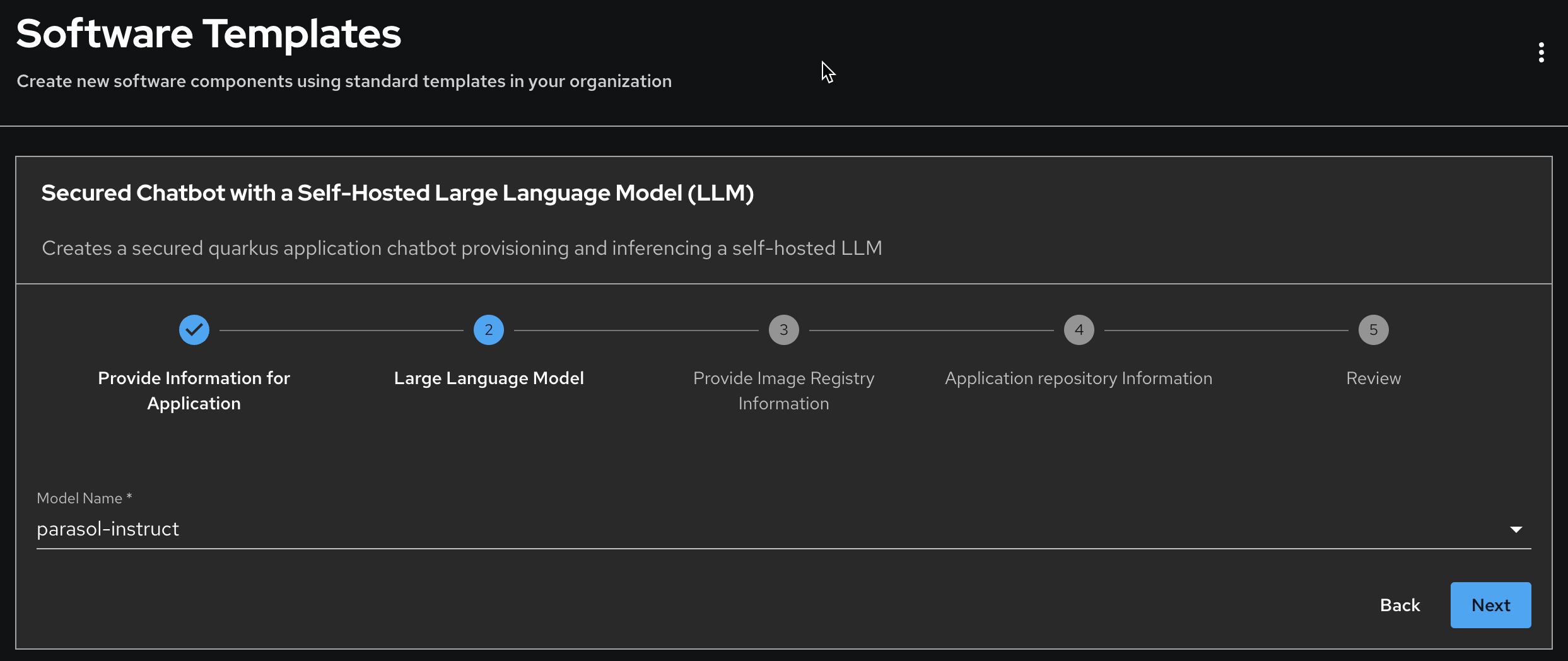Viewport: 1568px width, 661px height.
Task: Click the 'Provide Information for Application' step label
Action: tap(194, 390)
